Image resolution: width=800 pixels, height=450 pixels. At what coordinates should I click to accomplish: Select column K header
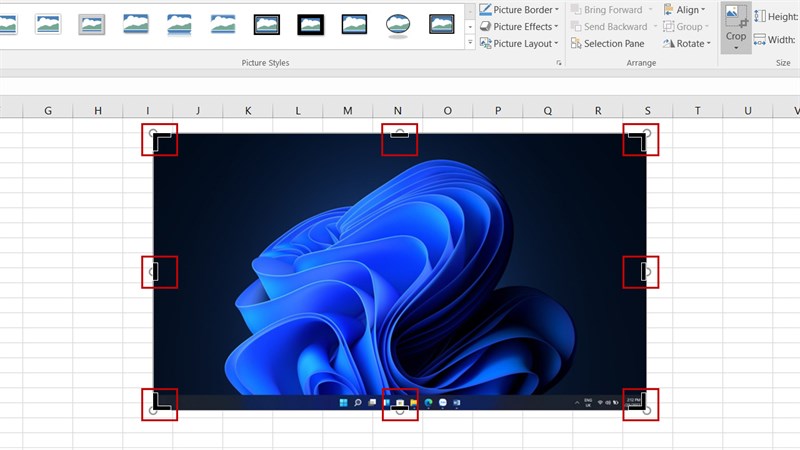[248, 111]
